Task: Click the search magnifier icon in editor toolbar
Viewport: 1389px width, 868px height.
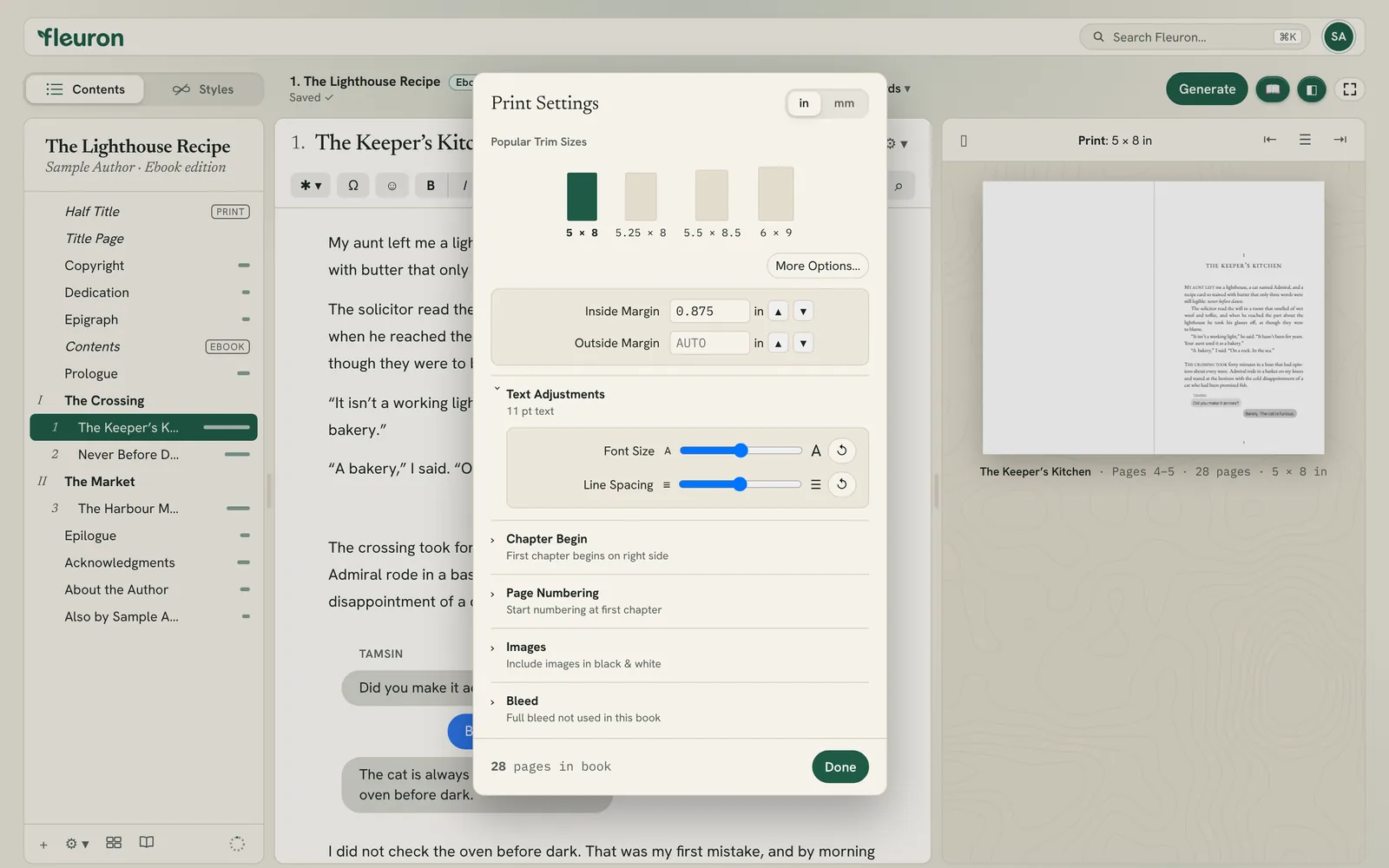Action: pos(899,185)
